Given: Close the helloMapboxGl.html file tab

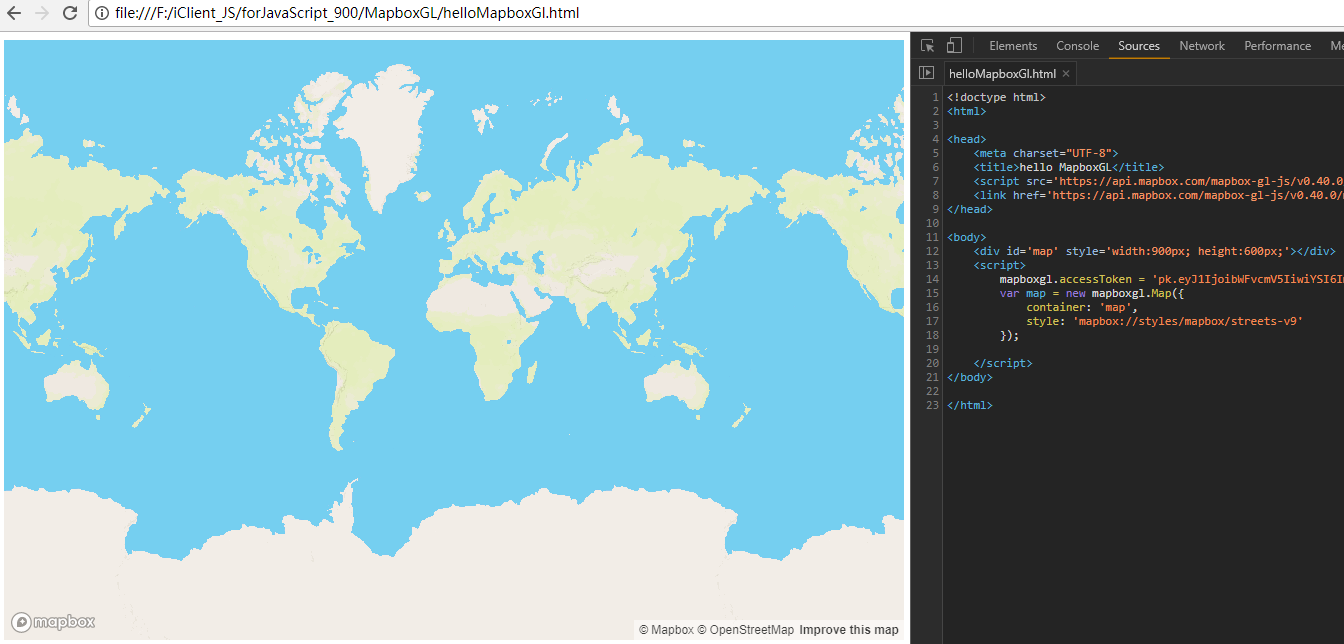Looking at the screenshot, I should (x=1066, y=74).
